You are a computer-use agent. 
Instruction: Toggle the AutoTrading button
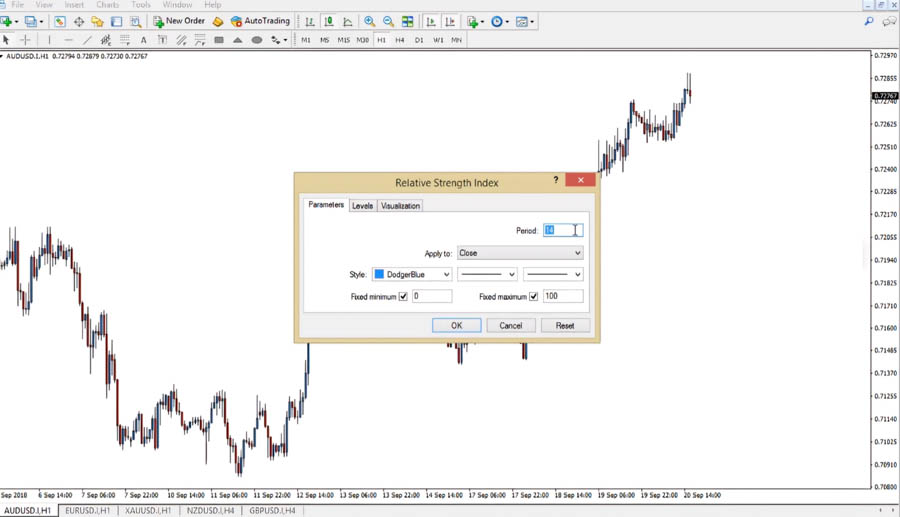261,21
